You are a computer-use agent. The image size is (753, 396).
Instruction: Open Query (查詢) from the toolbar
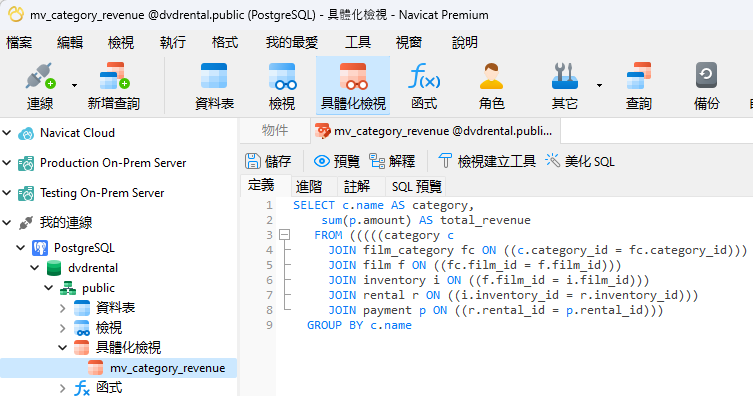[639, 86]
